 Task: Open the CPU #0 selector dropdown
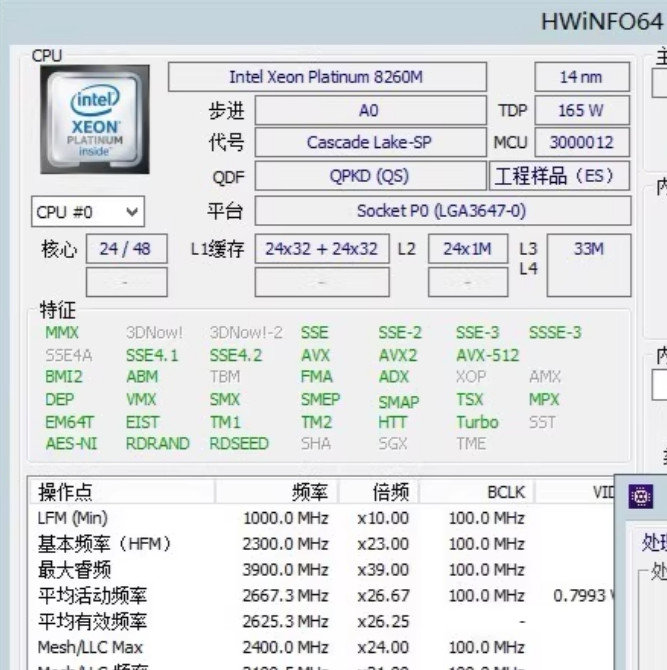pyautogui.click(x=88, y=212)
